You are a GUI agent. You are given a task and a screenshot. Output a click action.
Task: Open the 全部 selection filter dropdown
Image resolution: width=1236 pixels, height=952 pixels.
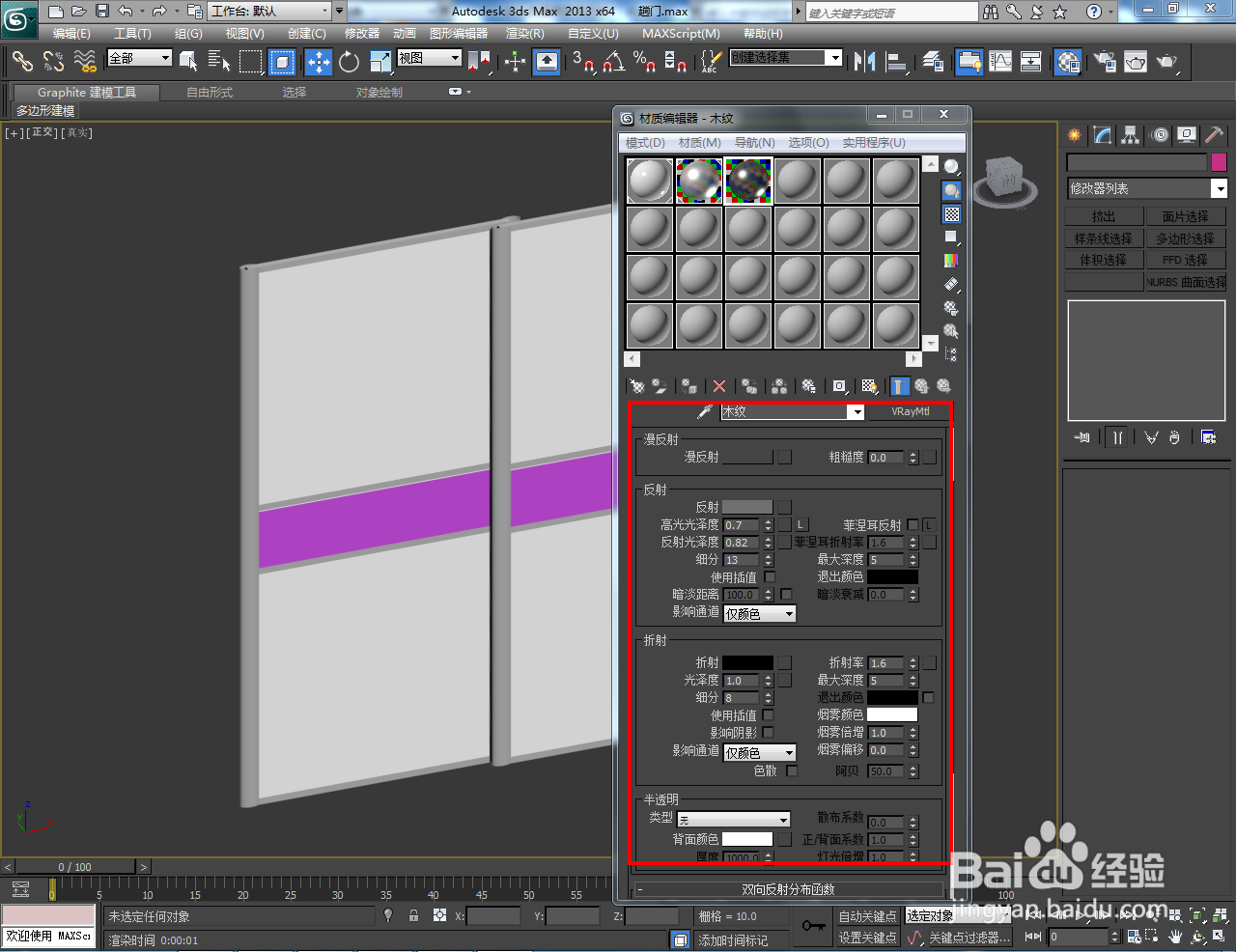(139, 58)
